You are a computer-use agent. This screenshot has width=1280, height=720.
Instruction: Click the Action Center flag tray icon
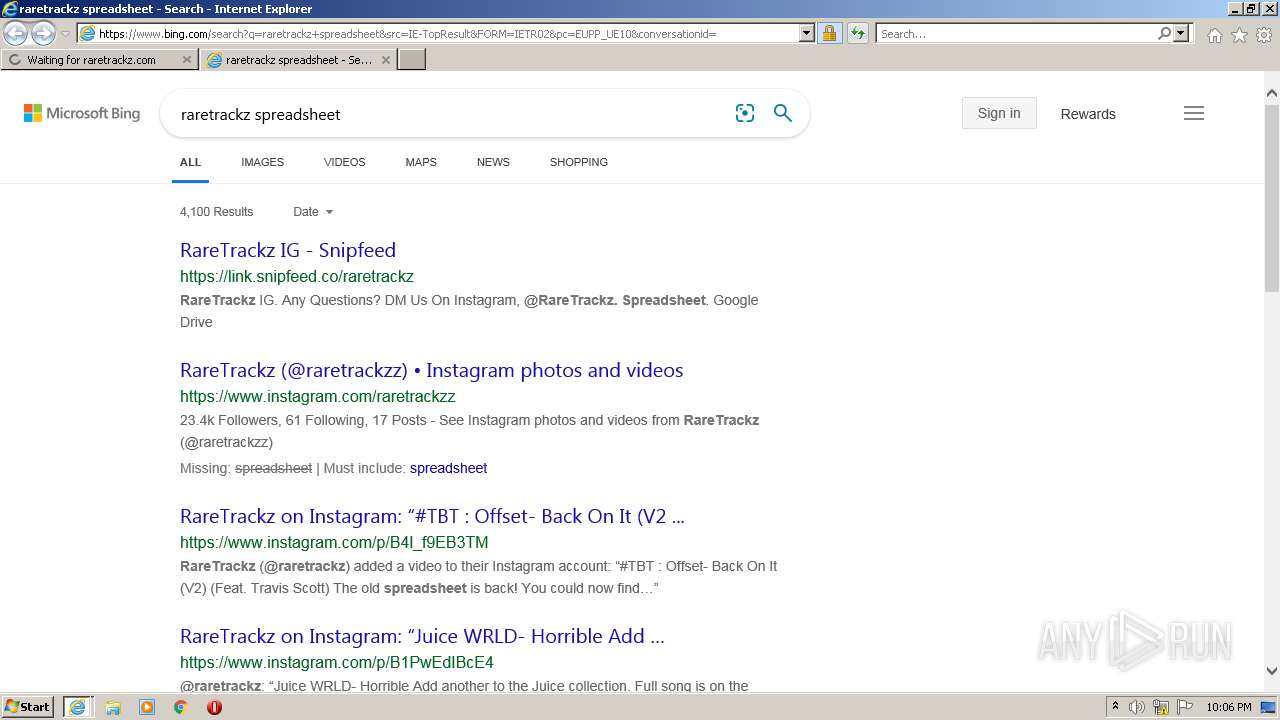click(x=1185, y=707)
